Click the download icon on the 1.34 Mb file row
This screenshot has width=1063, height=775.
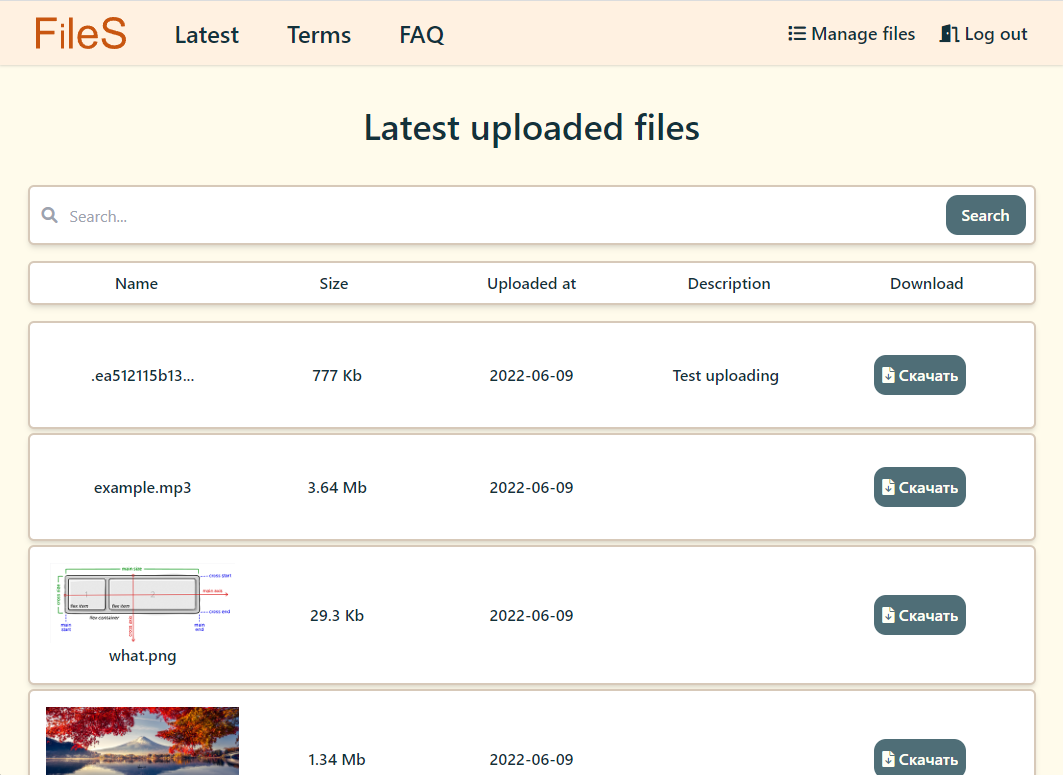click(x=890, y=758)
